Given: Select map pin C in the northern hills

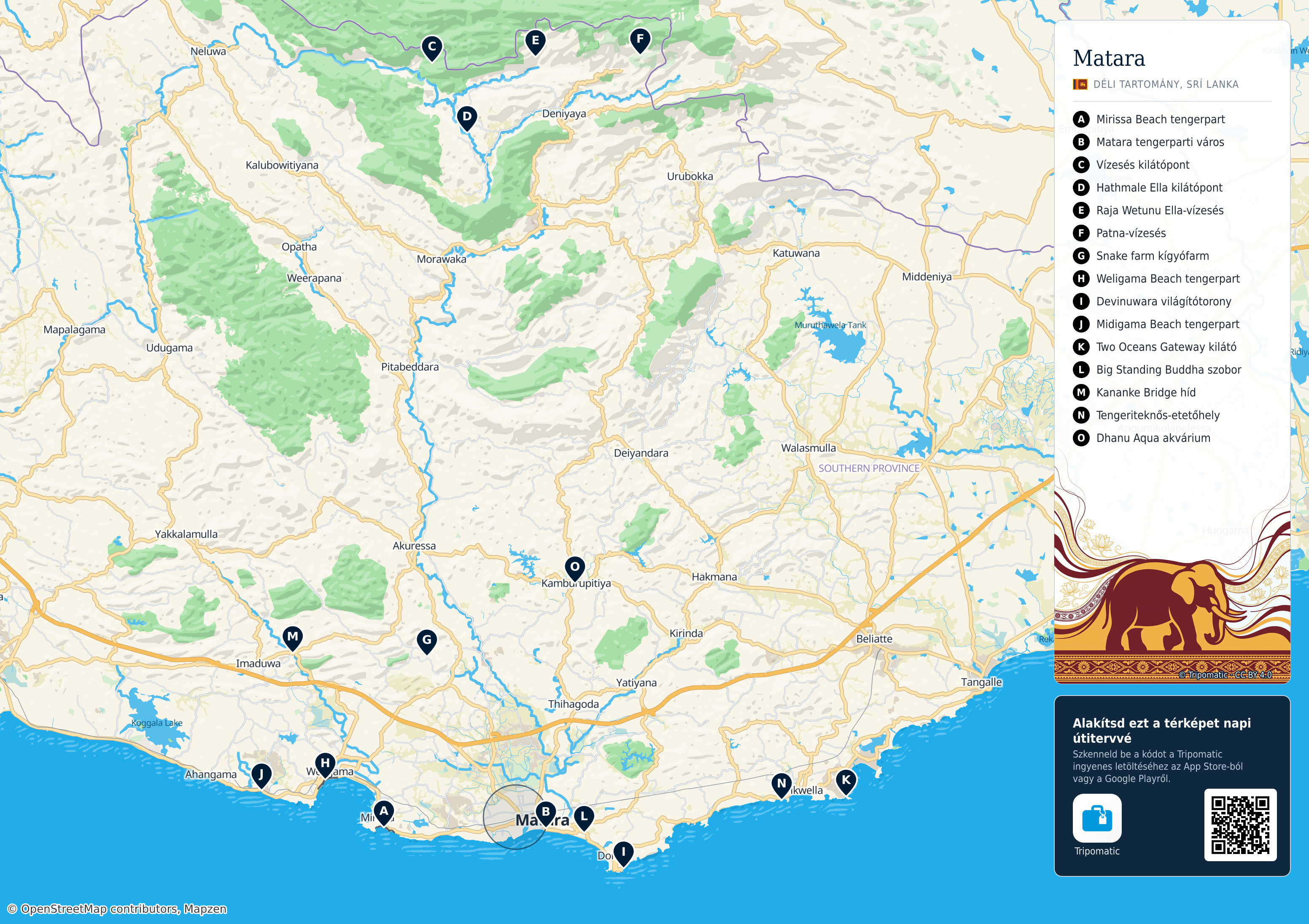Looking at the screenshot, I should 432,48.
